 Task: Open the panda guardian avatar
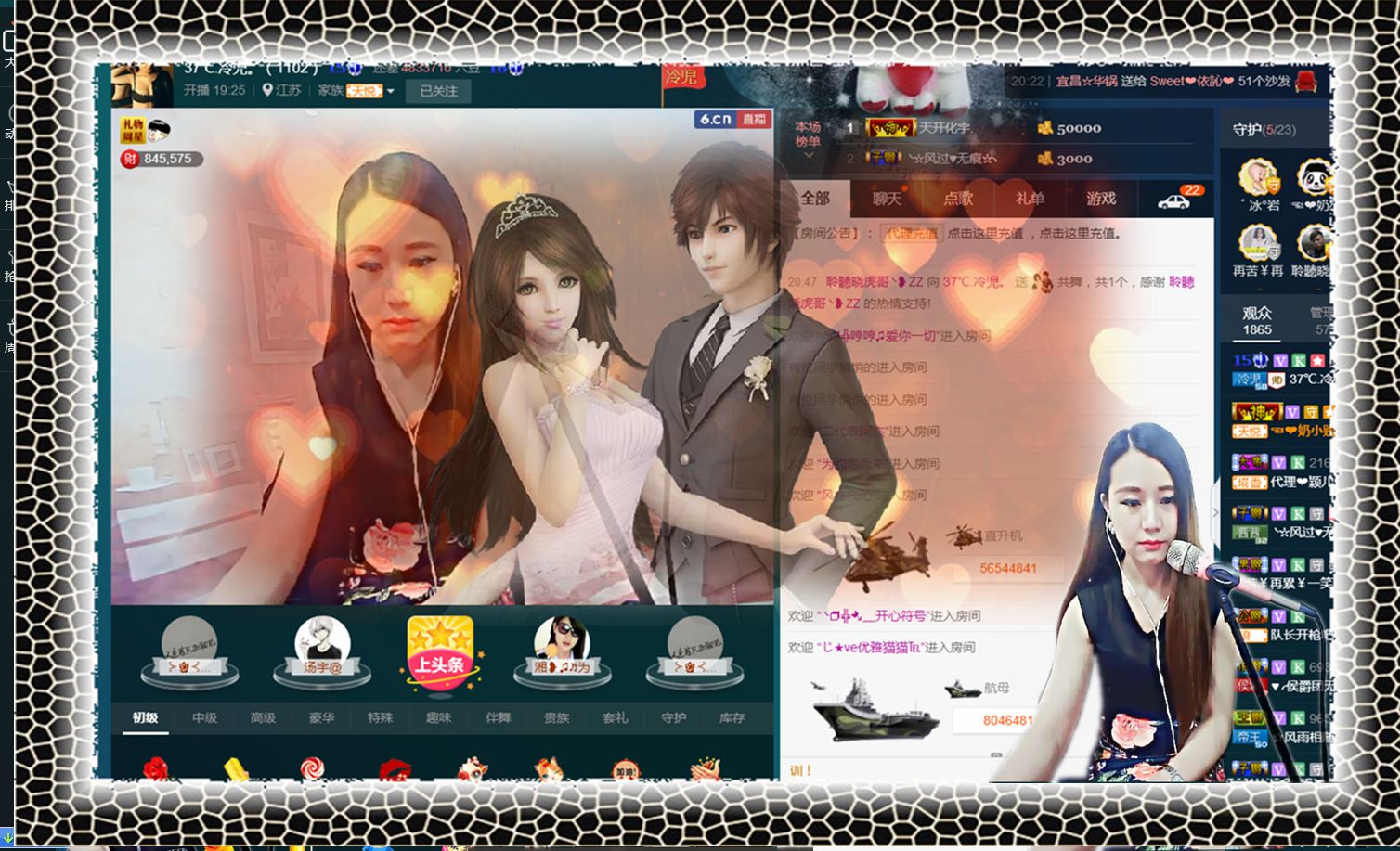[x=1315, y=177]
